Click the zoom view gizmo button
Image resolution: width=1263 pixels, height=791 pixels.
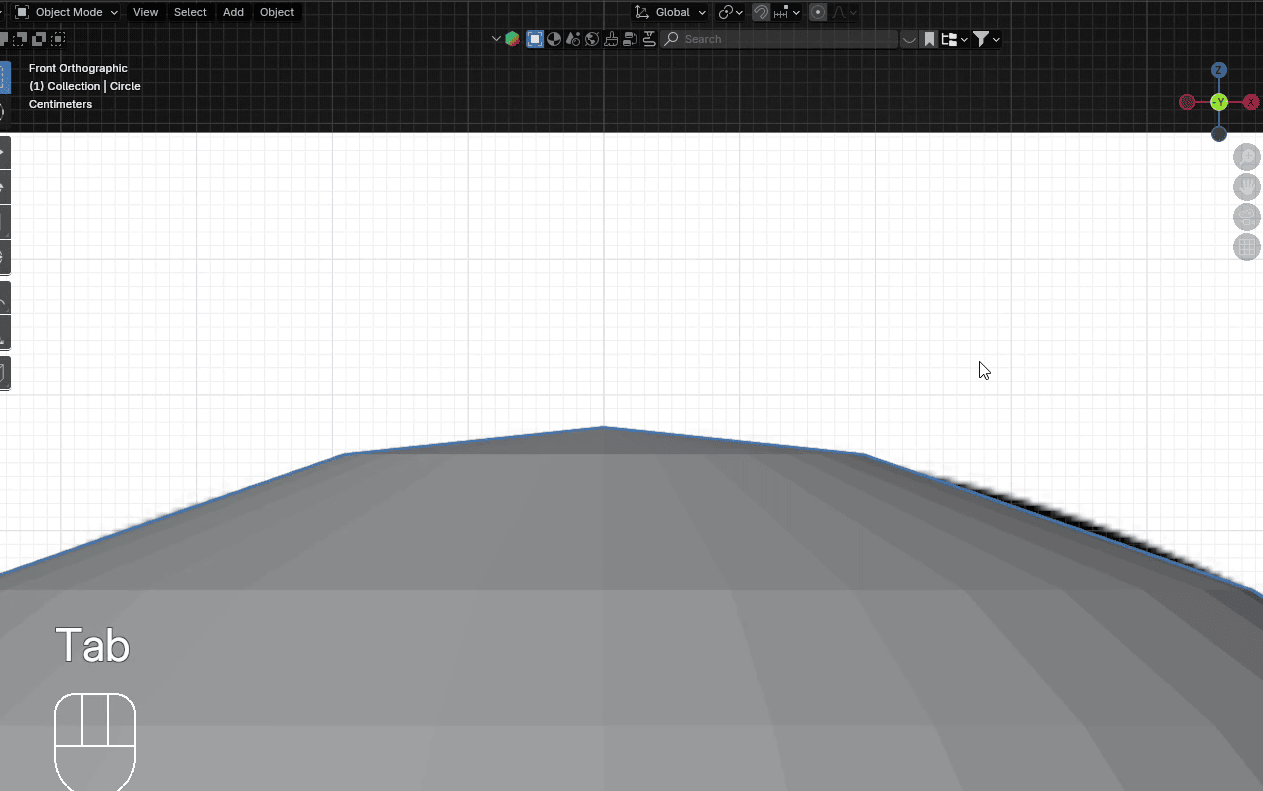click(1247, 157)
